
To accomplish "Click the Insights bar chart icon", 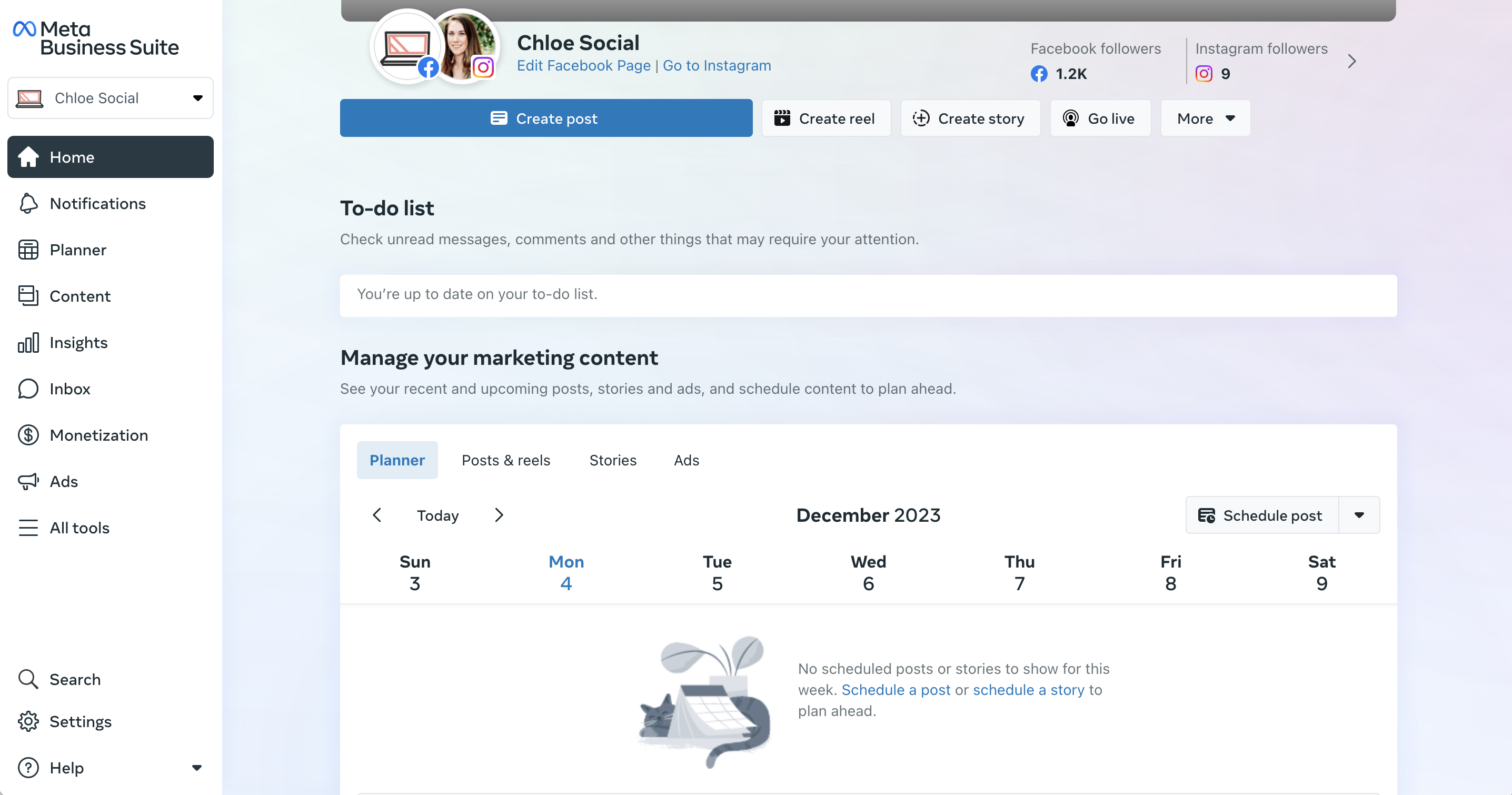I will [x=28, y=342].
